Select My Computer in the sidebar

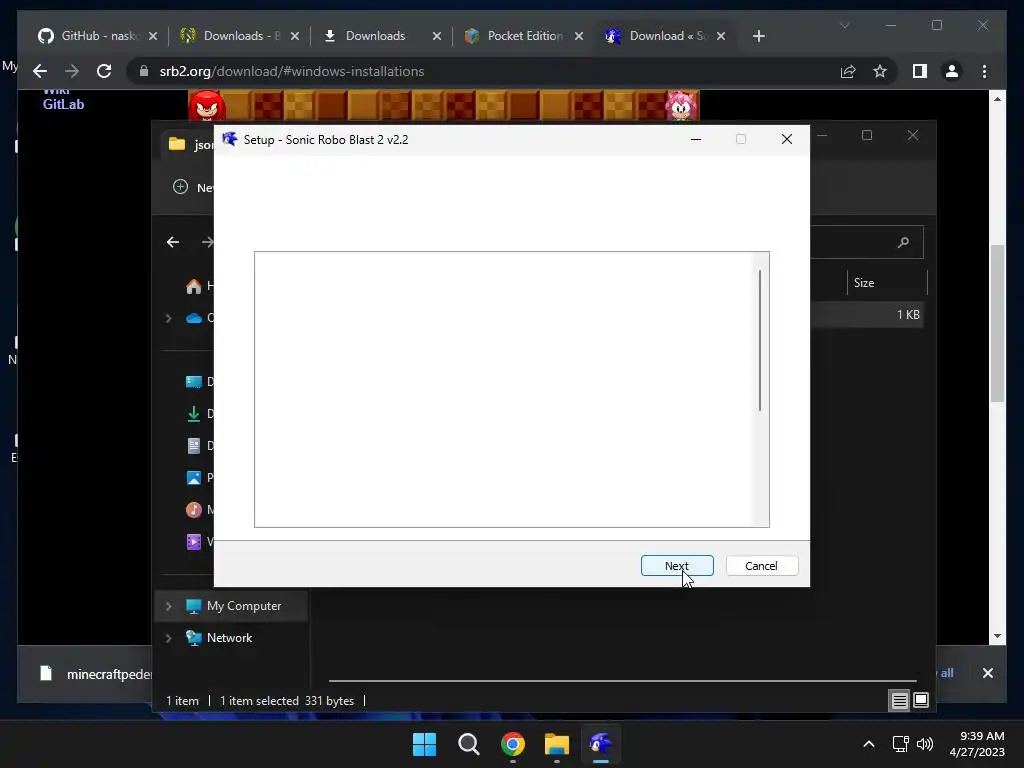pos(244,606)
